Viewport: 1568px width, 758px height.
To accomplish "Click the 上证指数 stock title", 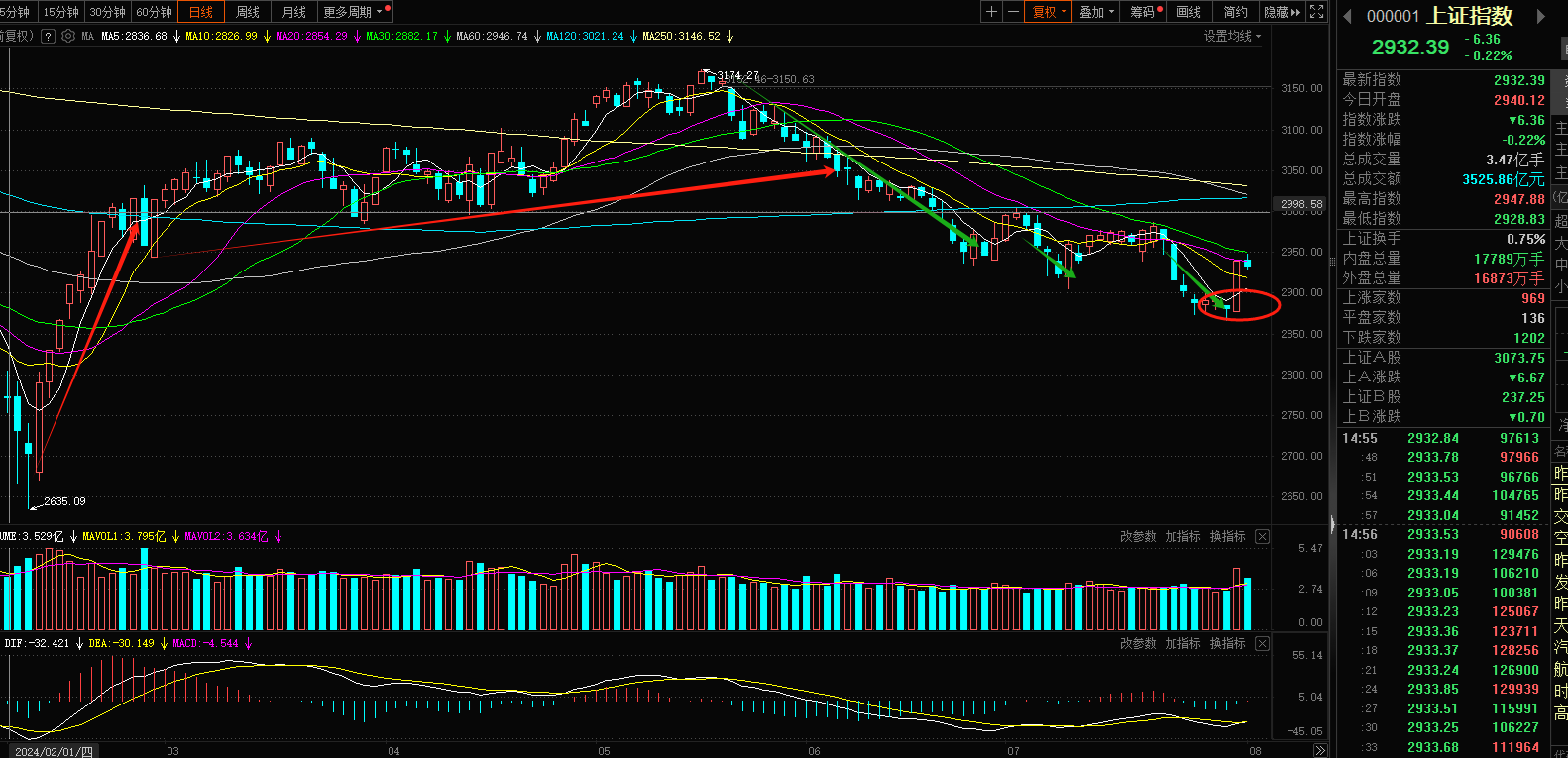I will click(1470, 16).
